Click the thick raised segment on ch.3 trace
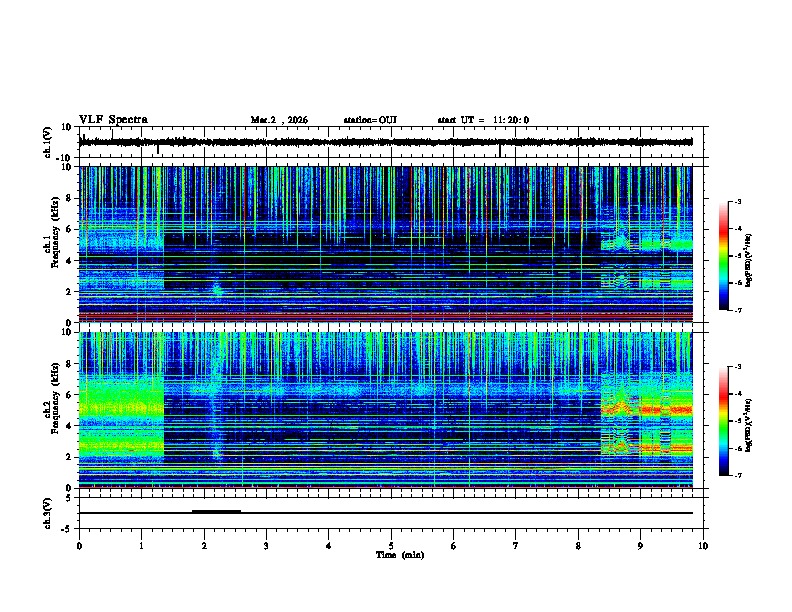The width and height of the screenshot is (792, 612). coord(216,511)
